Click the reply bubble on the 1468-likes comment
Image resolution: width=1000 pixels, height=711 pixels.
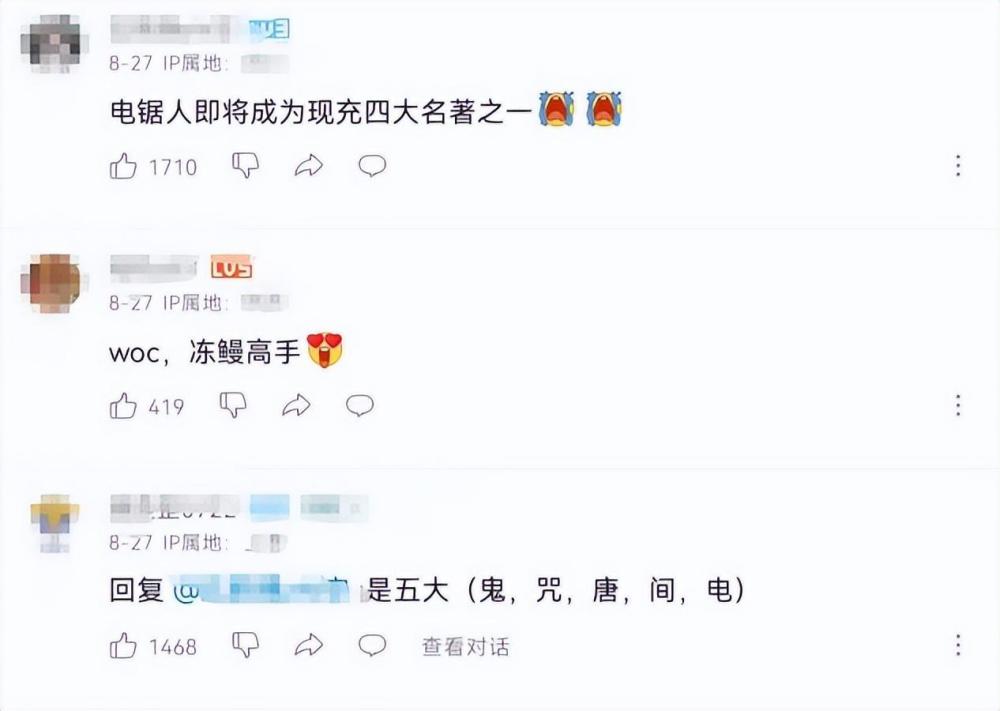click(372, 645)
